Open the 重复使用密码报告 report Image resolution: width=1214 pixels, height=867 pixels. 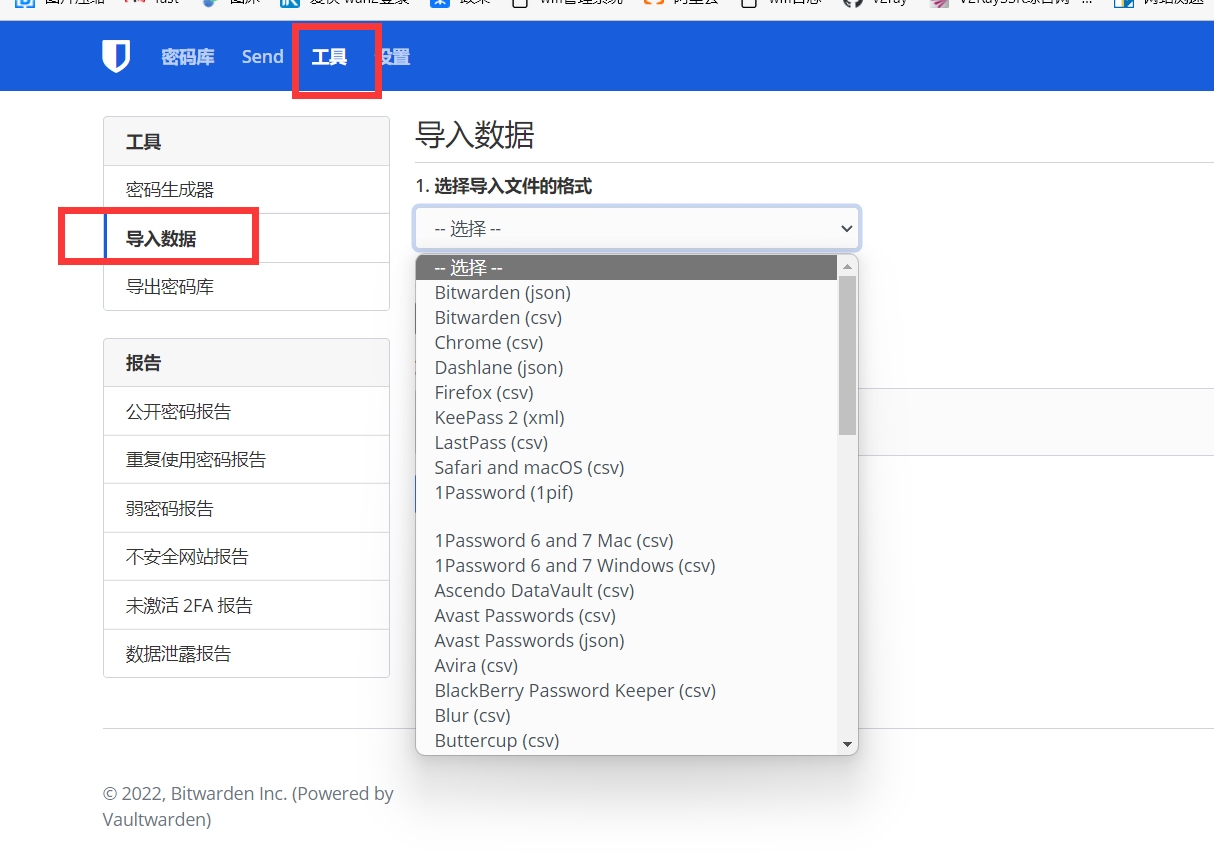[246, 460]
